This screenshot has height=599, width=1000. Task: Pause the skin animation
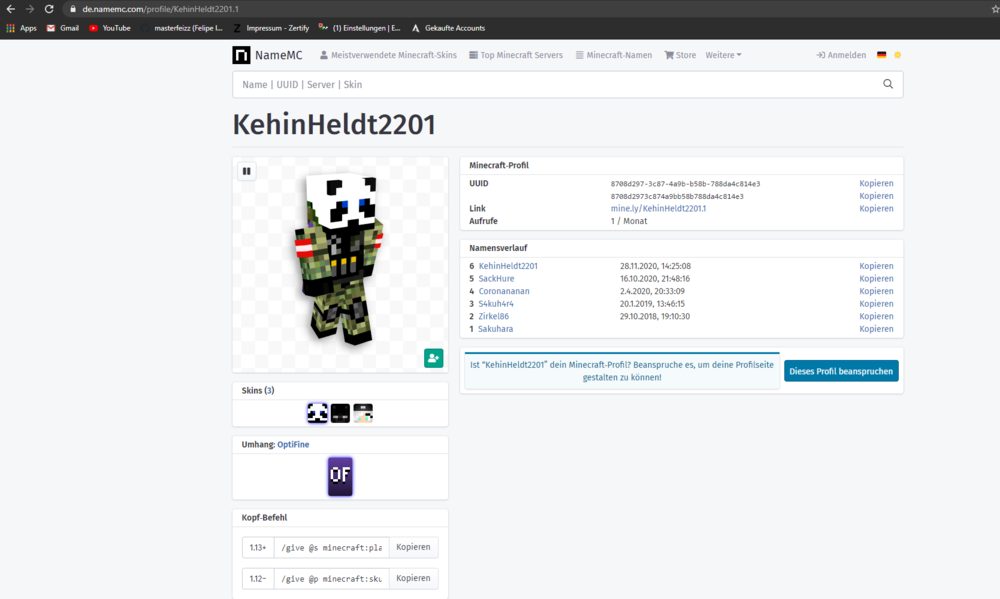pos(246,171)
